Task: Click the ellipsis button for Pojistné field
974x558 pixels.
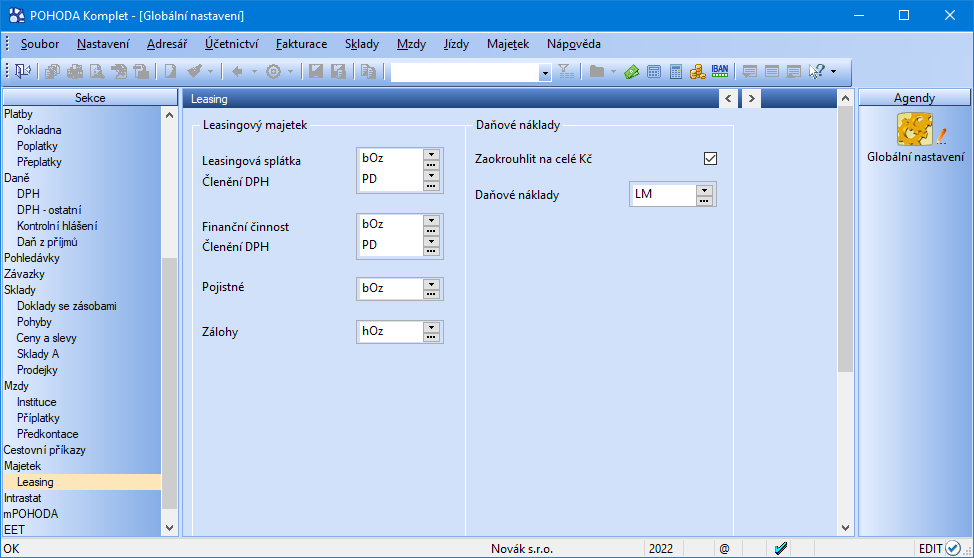Action: click(431, 294)
